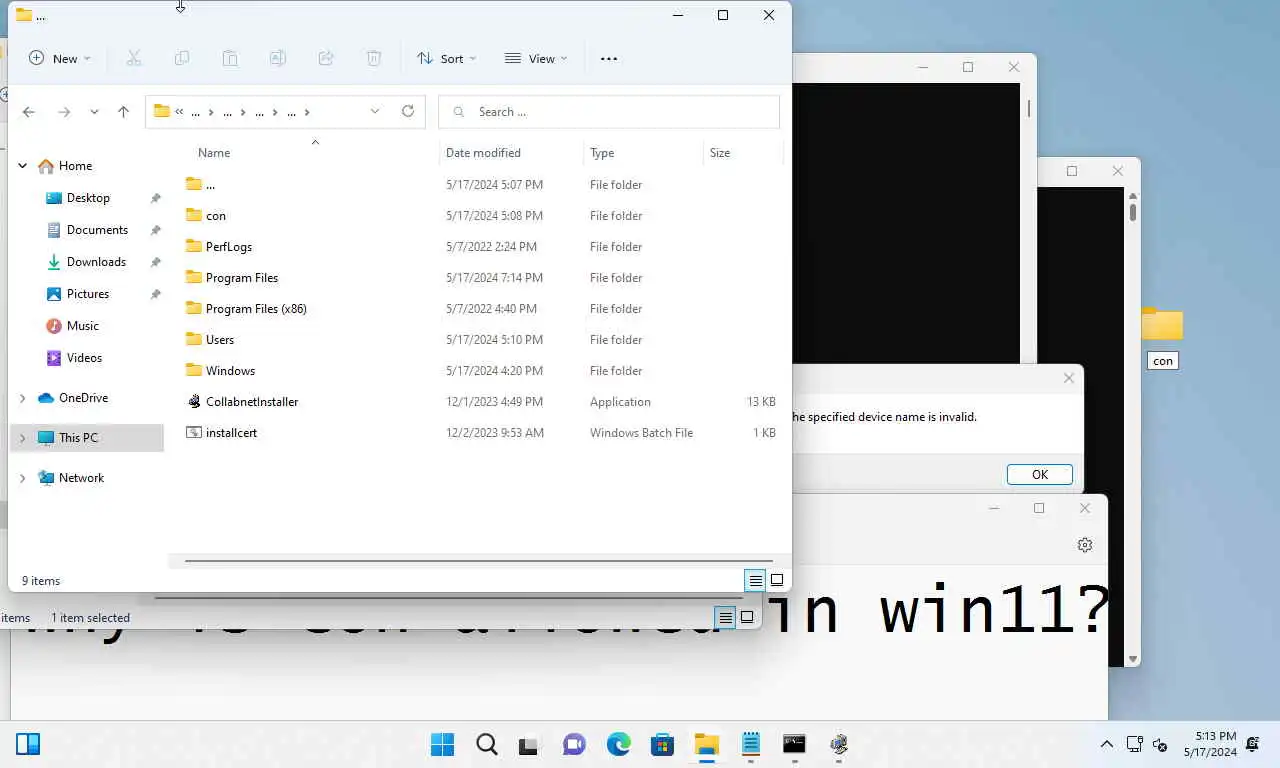Expand This PC tree node

tap(23, 438)
